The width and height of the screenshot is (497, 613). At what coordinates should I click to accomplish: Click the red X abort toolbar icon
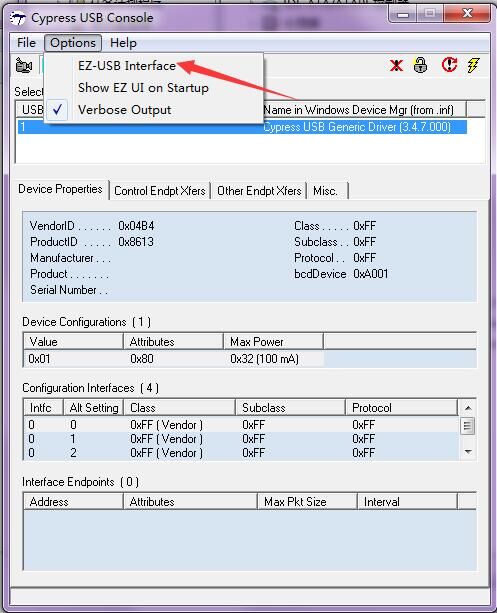(x=397, y=65)
